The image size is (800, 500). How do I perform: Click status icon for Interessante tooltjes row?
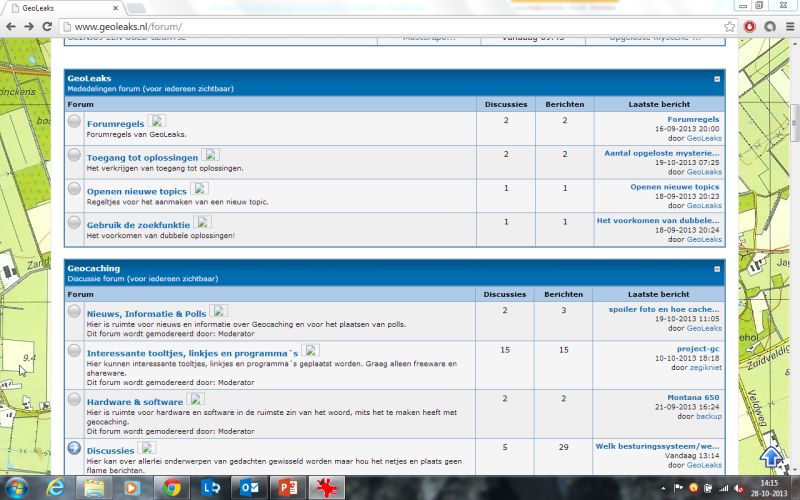tap(74, 351)
